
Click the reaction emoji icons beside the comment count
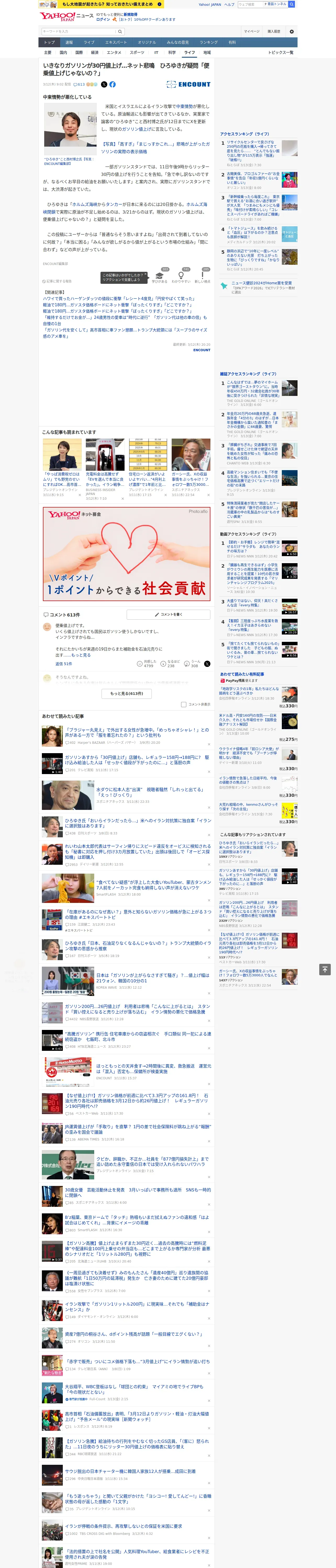[92, 85]
